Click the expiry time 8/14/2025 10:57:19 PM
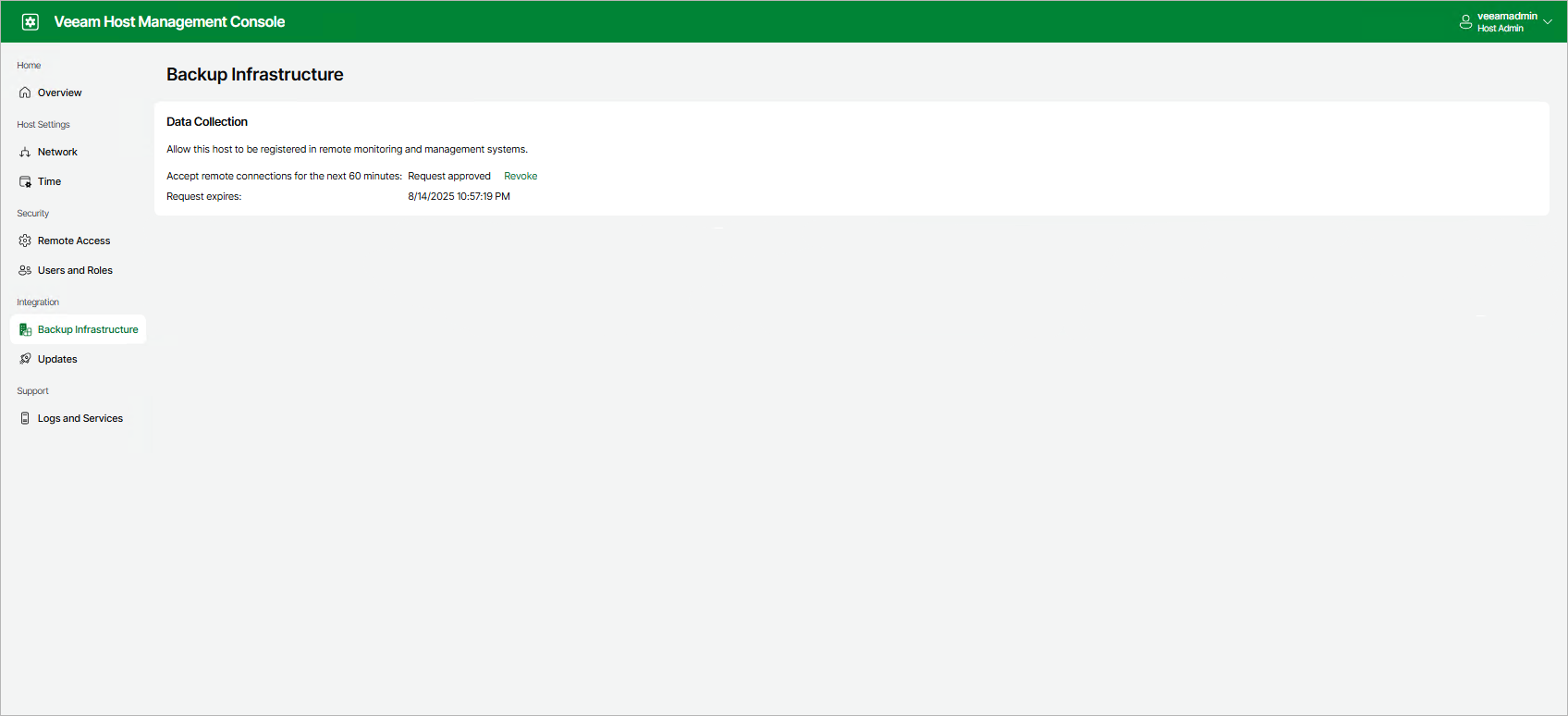1568x716 pixels. coord(459,196)
